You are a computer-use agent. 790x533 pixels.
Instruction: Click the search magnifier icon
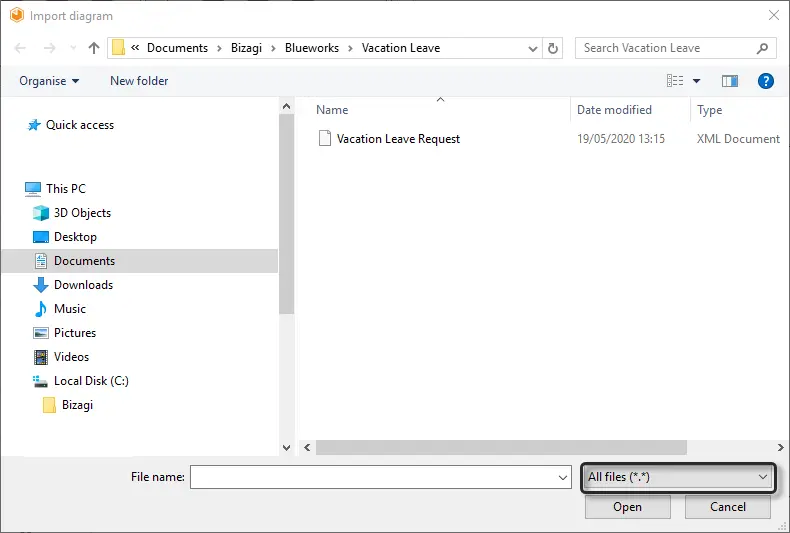point(762,48)
